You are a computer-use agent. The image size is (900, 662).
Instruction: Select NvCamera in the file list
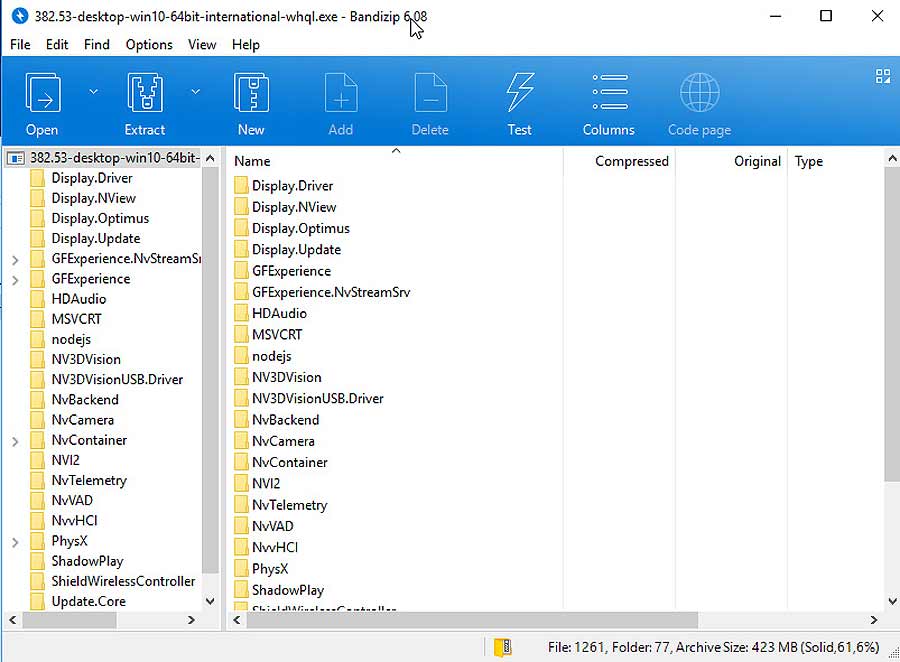coord(283,441)
